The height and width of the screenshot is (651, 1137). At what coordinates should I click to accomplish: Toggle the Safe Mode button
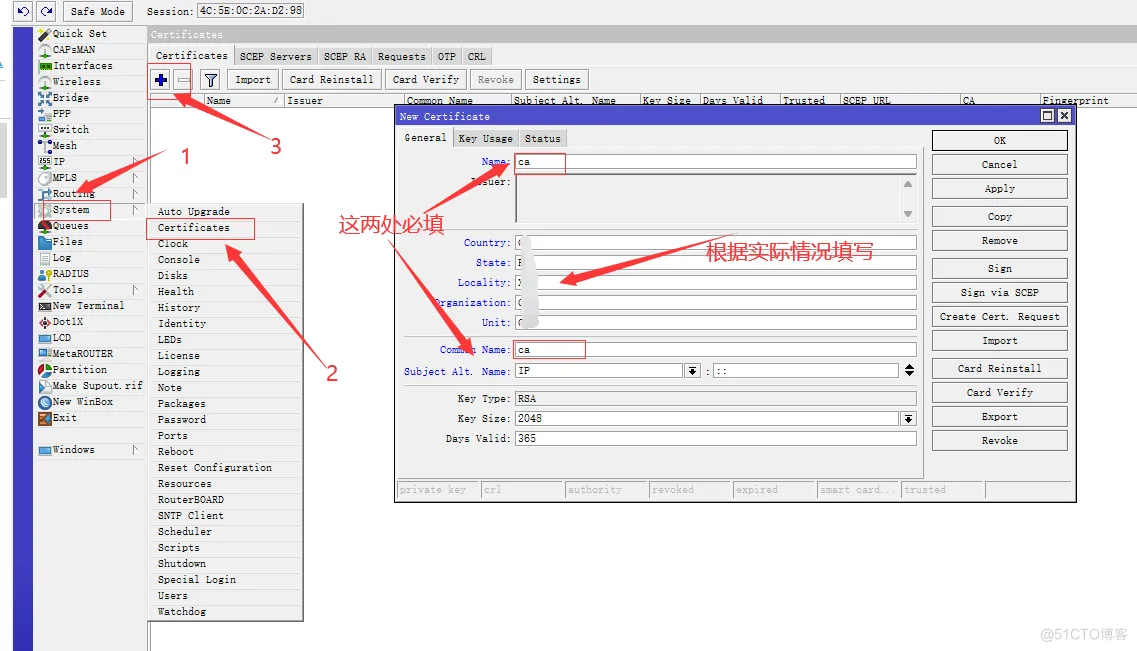point(98,11)
